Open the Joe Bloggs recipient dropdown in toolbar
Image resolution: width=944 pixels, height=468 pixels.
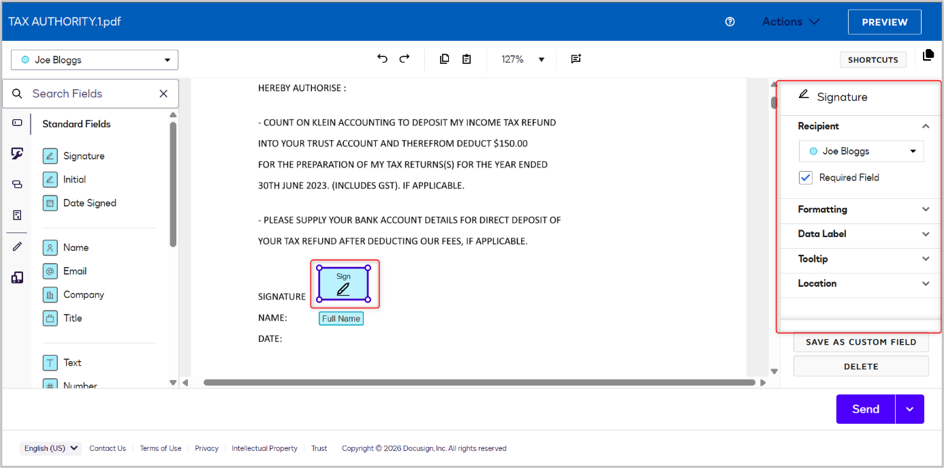pyautogui.click(x=95, y=60)
